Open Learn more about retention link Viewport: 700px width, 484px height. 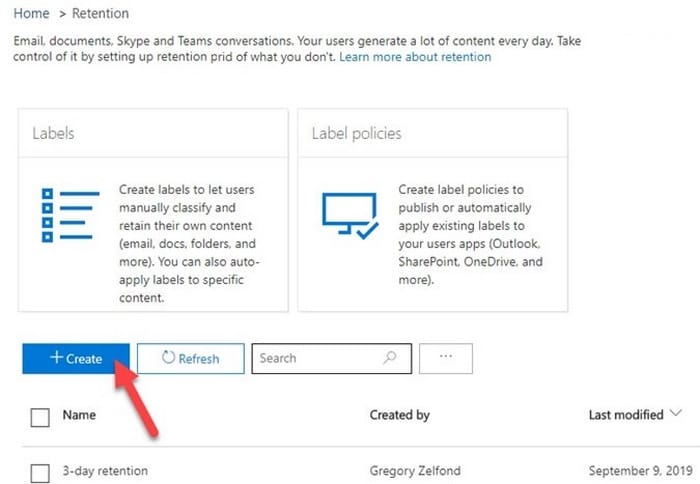[x=415, y=57]
